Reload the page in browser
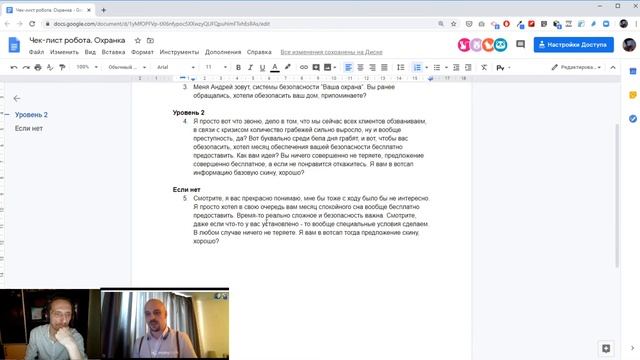The image size is (640, 360). coord(32,24)
